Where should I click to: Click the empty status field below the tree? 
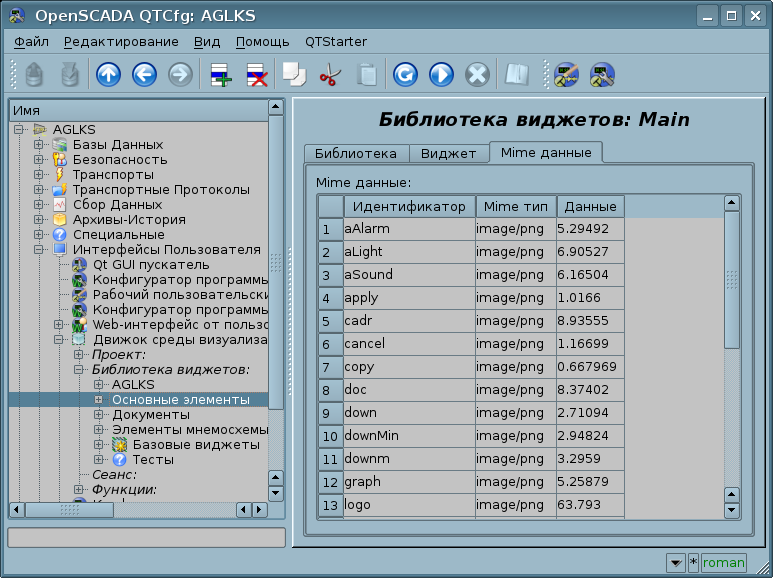(x=146, y=538)
